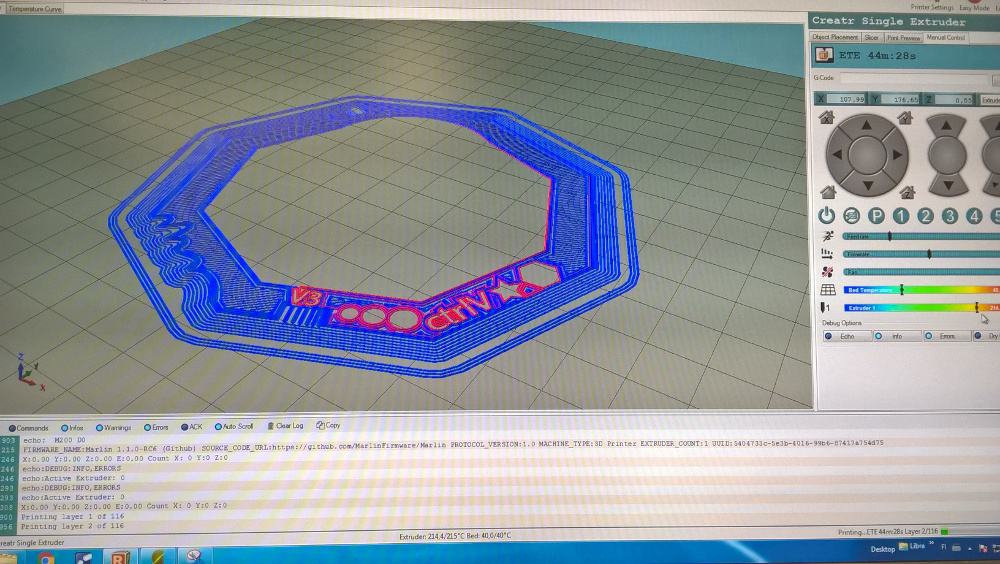The width and height of the screenshot is (1000, 564).
Task: Click the up arrow on XY jog wheel
Action: tap(866, 125)
